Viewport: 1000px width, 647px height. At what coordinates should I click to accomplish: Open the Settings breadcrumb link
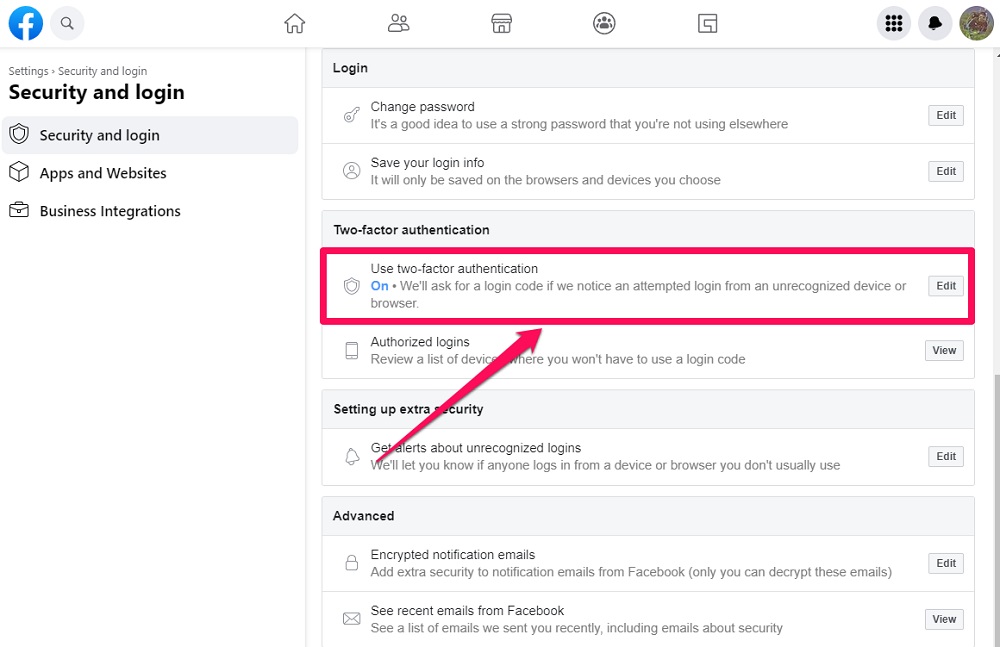[x=28, y=71]
